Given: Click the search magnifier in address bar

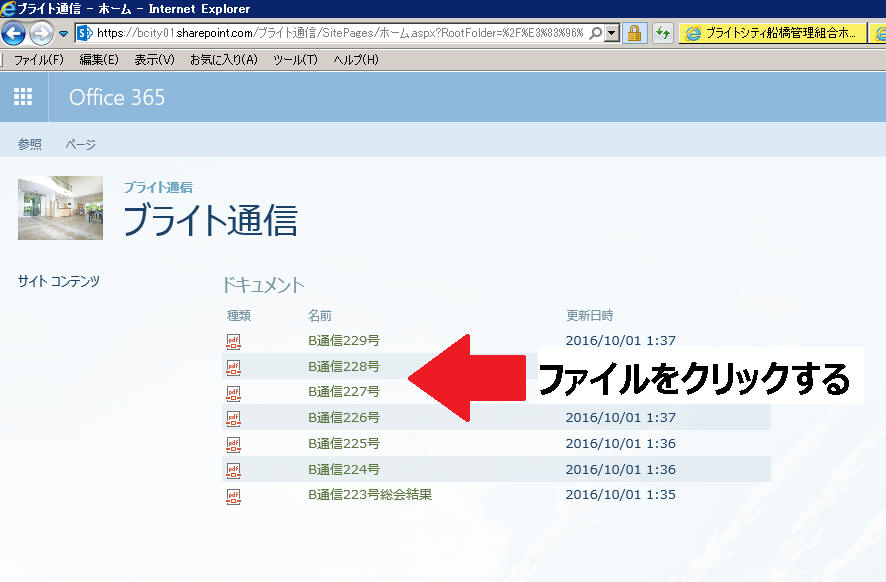Looking at the screenshot, I should tap(596, 33).
